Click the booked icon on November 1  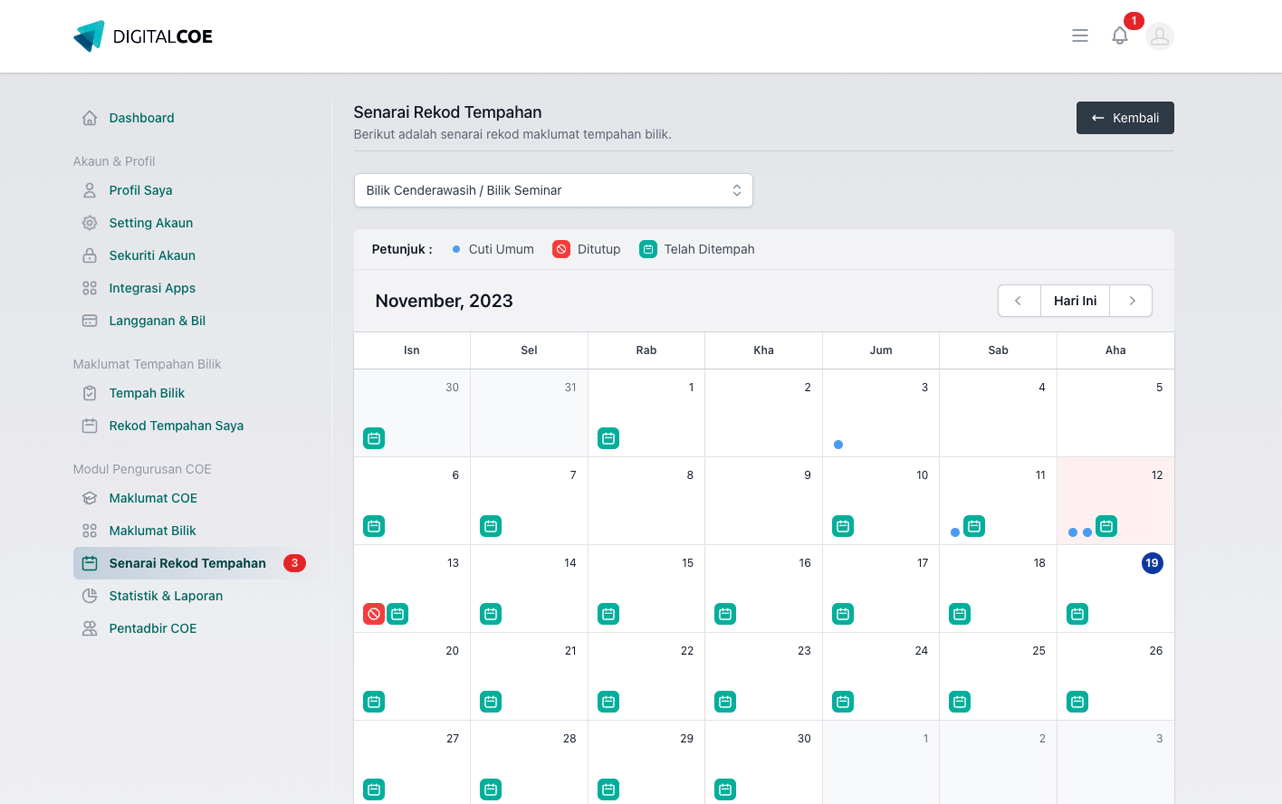(608, 438)
